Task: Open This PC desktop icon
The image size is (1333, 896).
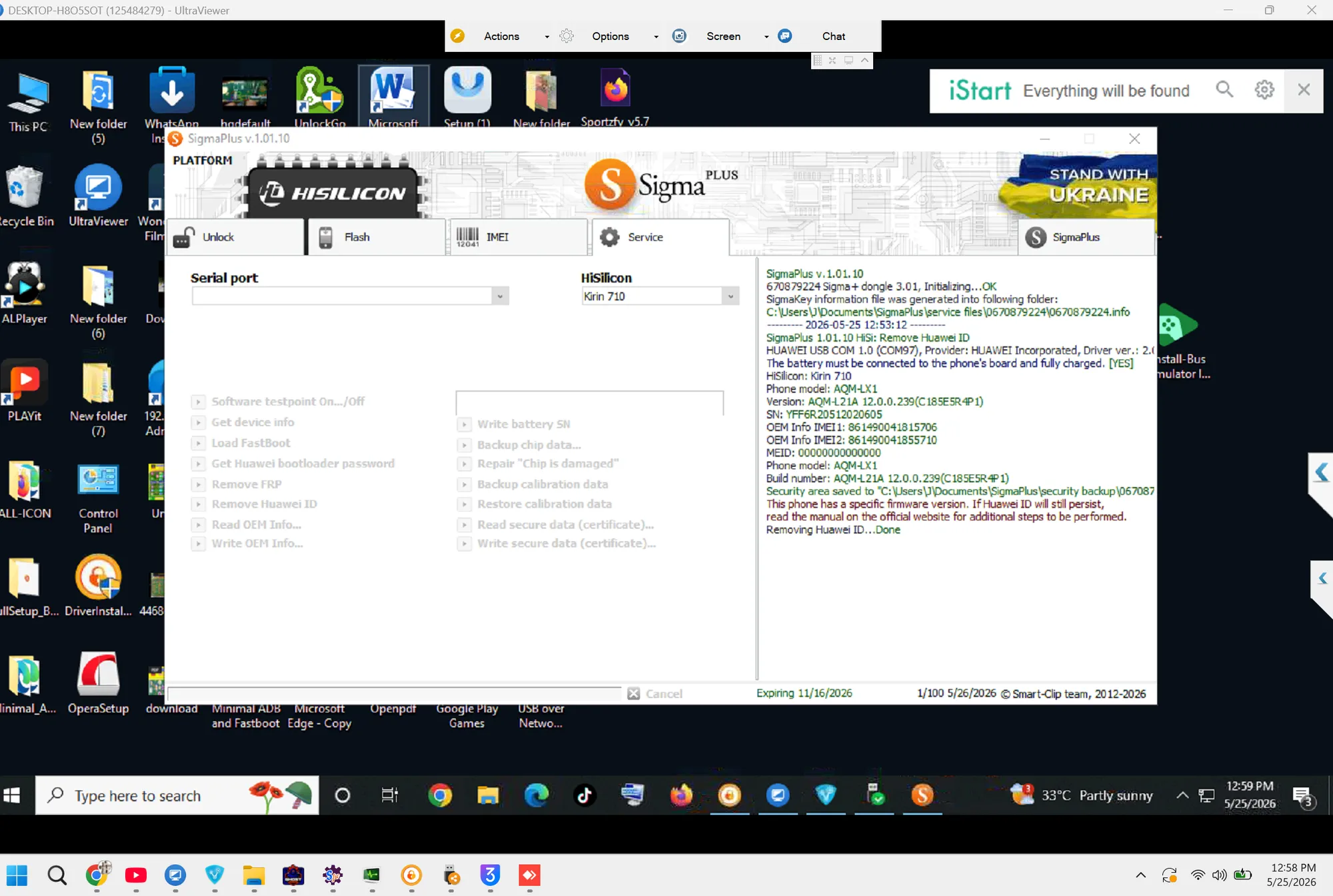Action: pyautogui.click(x=28, y=102)
